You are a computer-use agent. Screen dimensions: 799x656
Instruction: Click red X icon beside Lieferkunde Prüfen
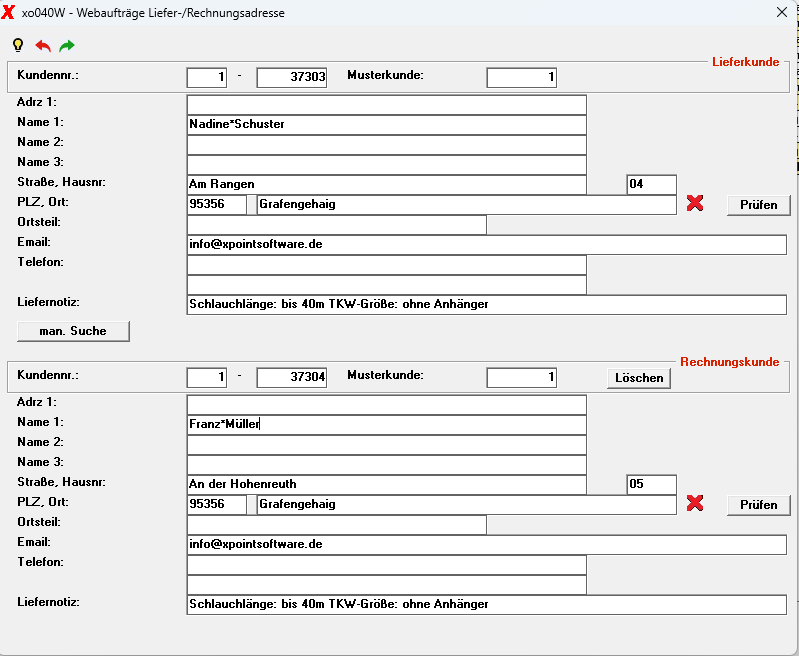tap(695, 203)
